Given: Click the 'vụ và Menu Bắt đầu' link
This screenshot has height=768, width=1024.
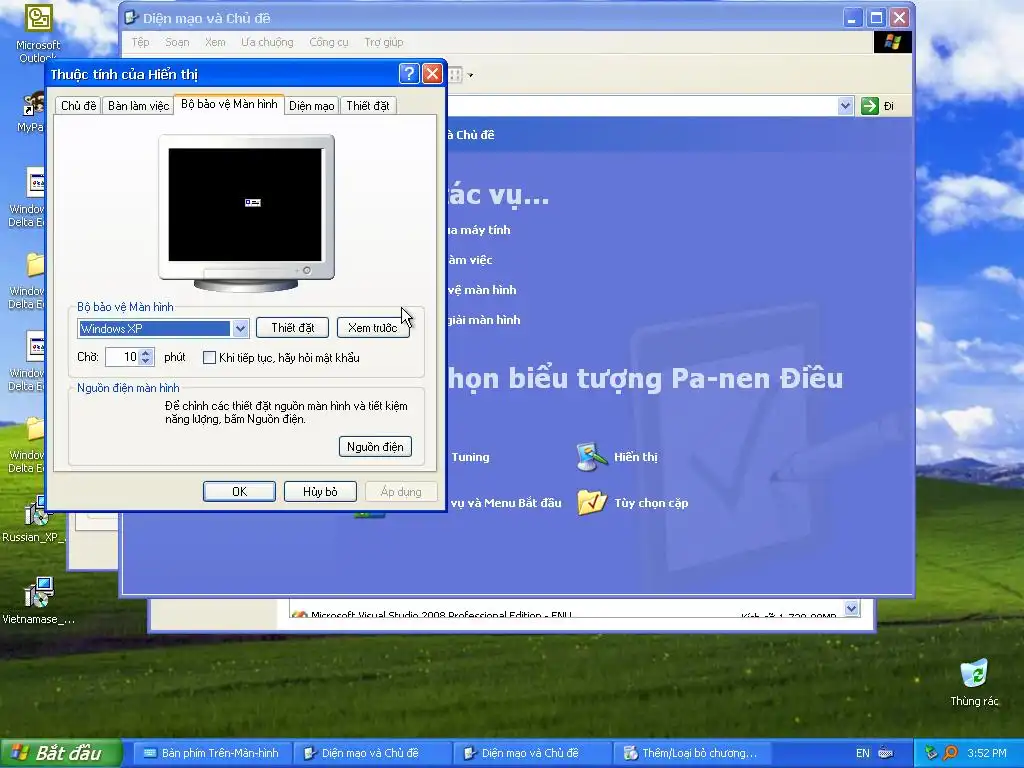Looking at the screenshot, I should pyautogui.click(x=505, y=503).
